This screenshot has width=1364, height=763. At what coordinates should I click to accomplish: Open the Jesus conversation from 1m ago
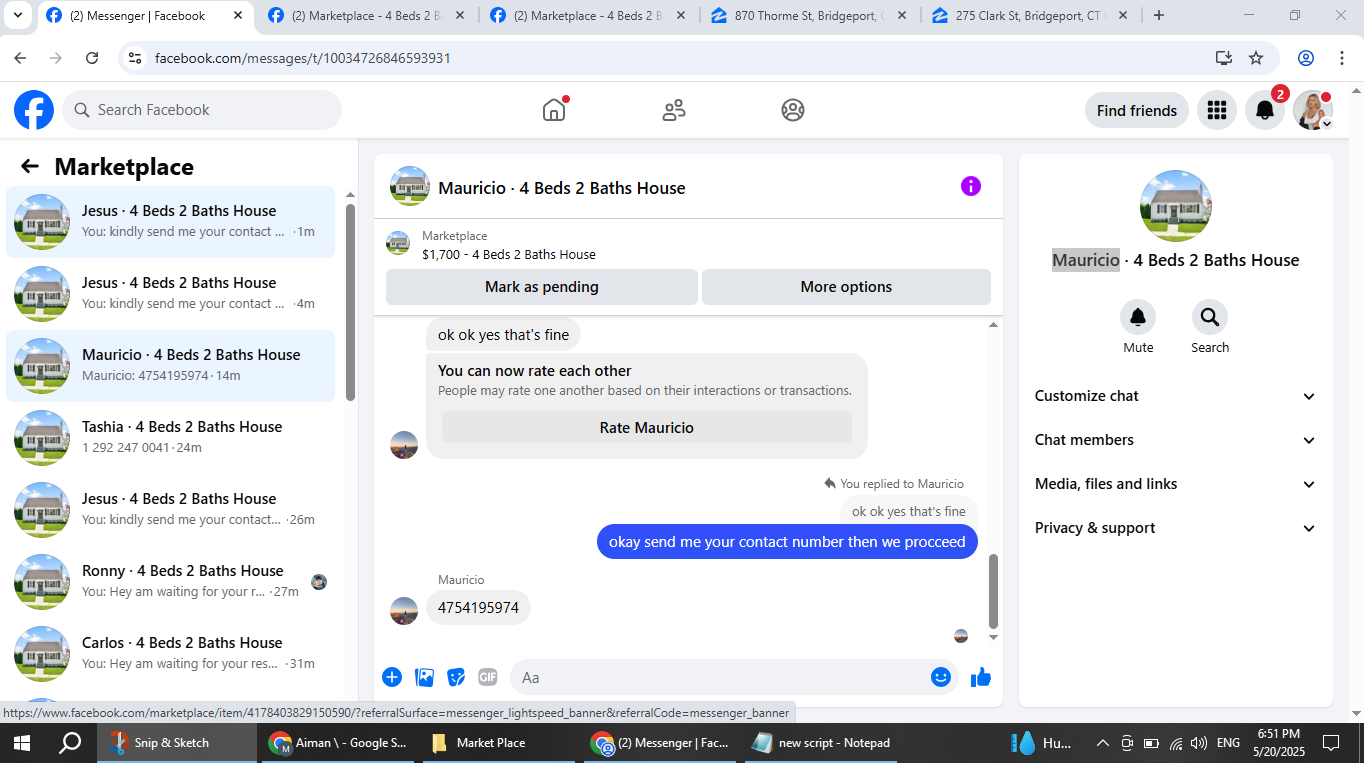pyautogui.click(x=170, y=221)
